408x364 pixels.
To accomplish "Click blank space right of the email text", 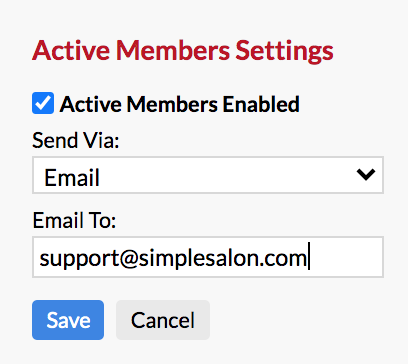I will pos(347,257).
